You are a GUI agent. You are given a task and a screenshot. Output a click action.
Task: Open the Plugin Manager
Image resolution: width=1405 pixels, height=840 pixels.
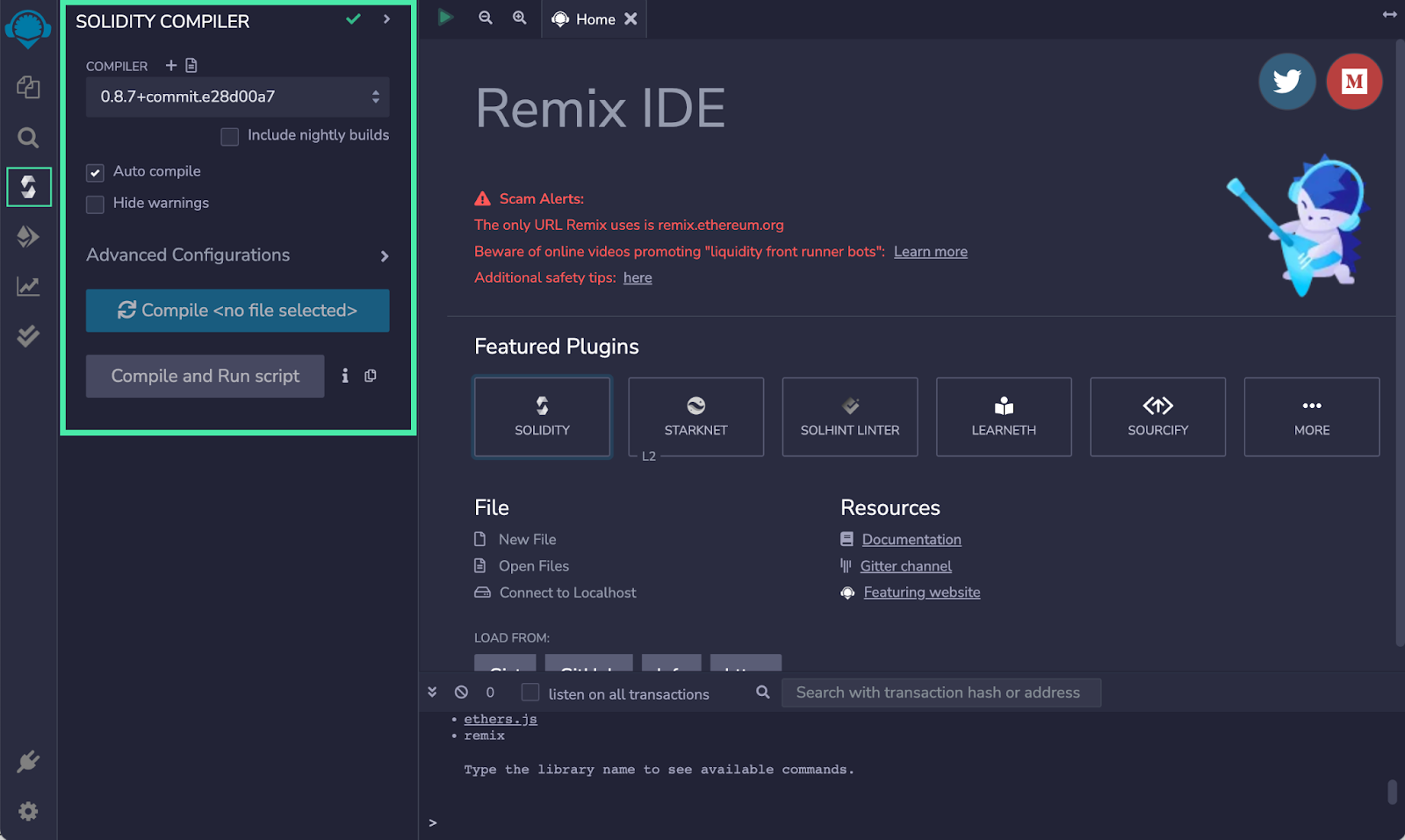click(28, 762)
